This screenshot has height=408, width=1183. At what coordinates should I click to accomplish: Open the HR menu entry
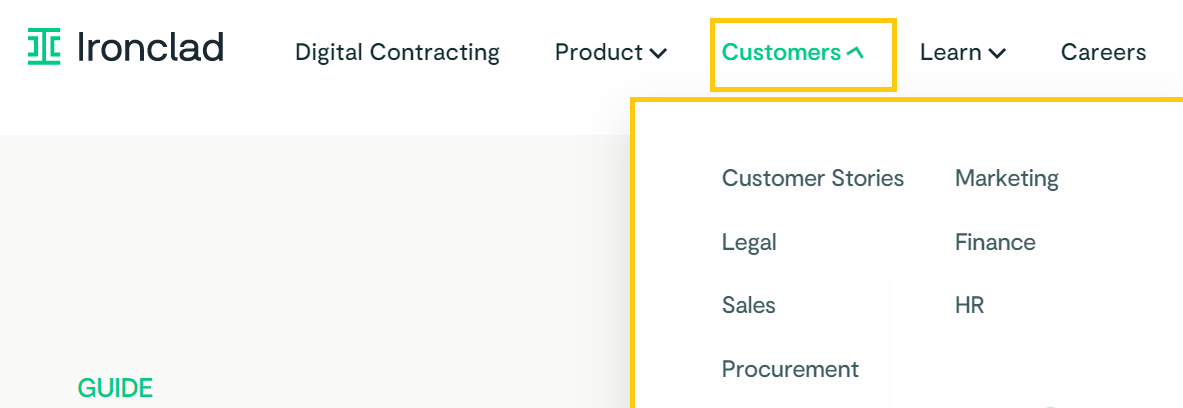pyautogui.click(x=969, y=305)
